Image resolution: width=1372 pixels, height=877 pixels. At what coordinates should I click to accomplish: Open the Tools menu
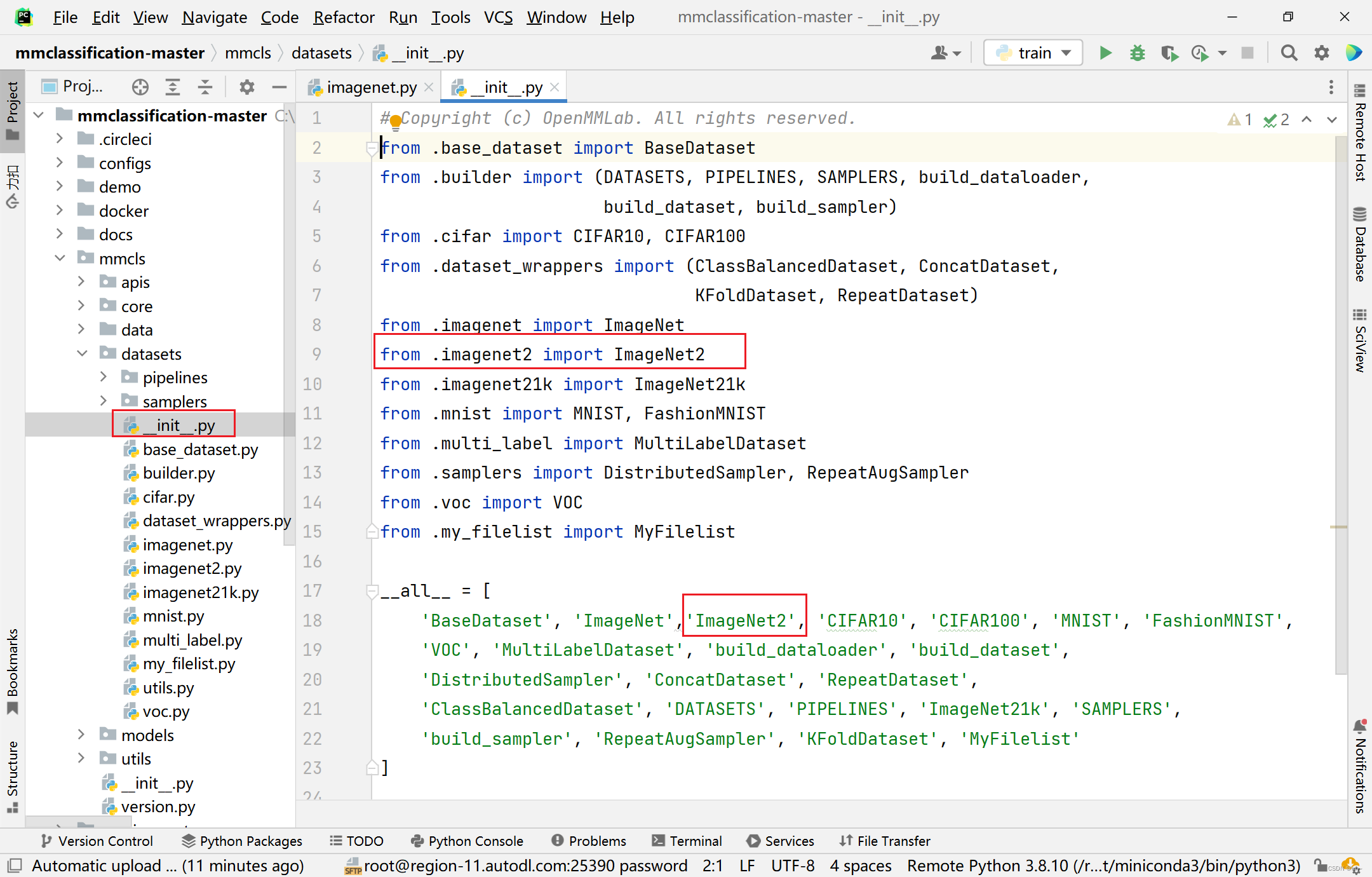click(450, 17)
